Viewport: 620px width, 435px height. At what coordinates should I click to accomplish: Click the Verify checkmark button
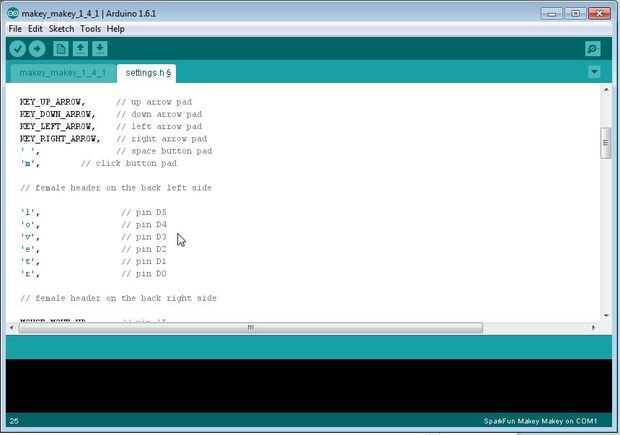pyautogui.click(x=17, y=49)
